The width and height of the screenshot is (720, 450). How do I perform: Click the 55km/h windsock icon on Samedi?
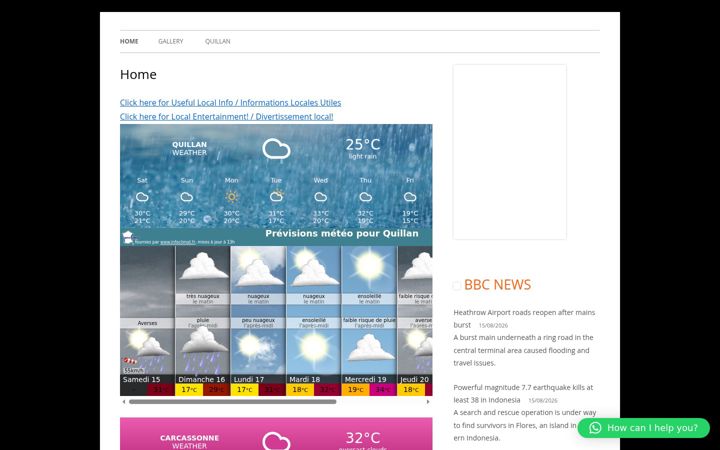[x=130, y=361]
